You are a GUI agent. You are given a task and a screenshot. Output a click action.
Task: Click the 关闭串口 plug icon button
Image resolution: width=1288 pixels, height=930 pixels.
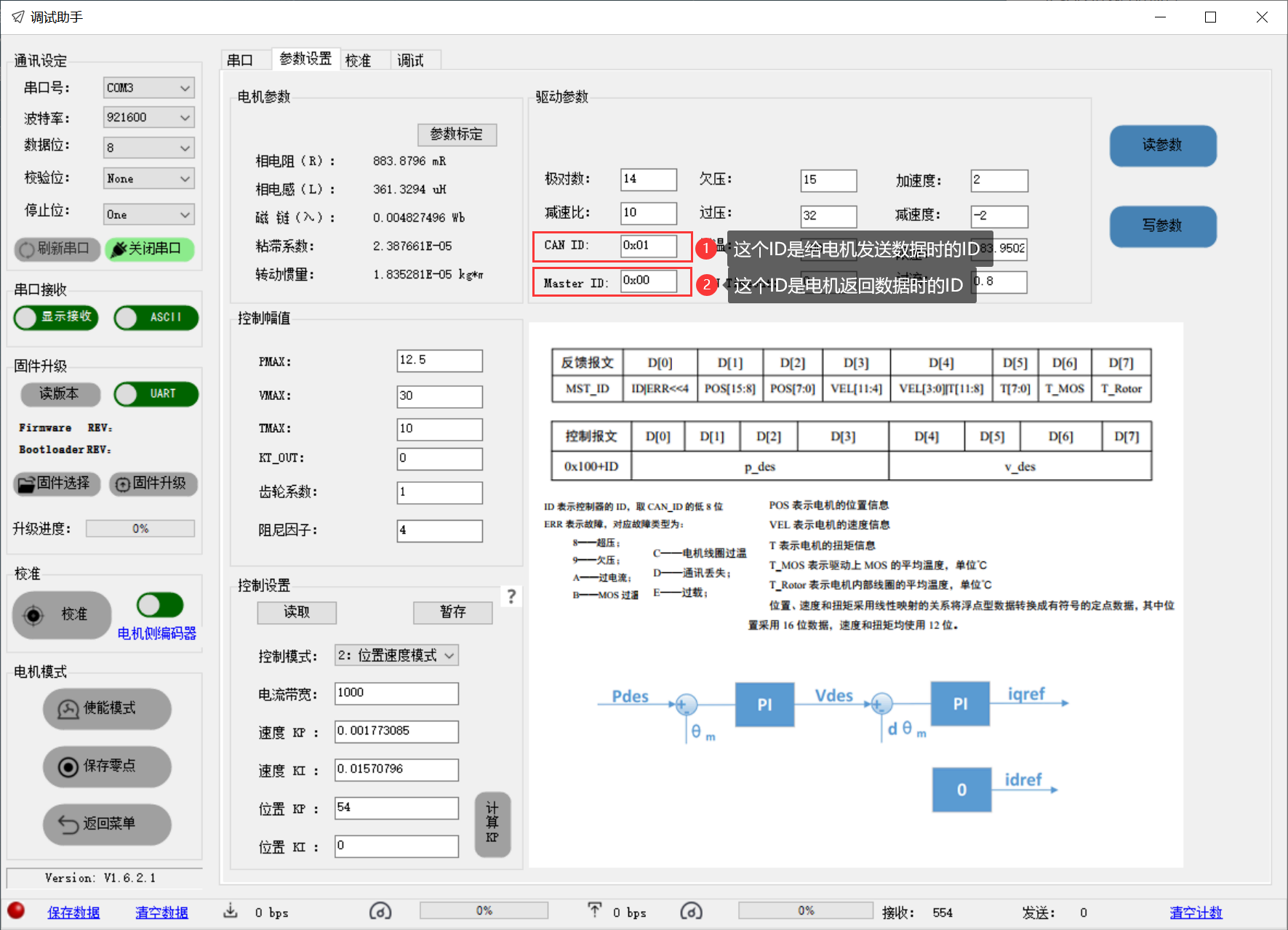(x=119, y=249)
